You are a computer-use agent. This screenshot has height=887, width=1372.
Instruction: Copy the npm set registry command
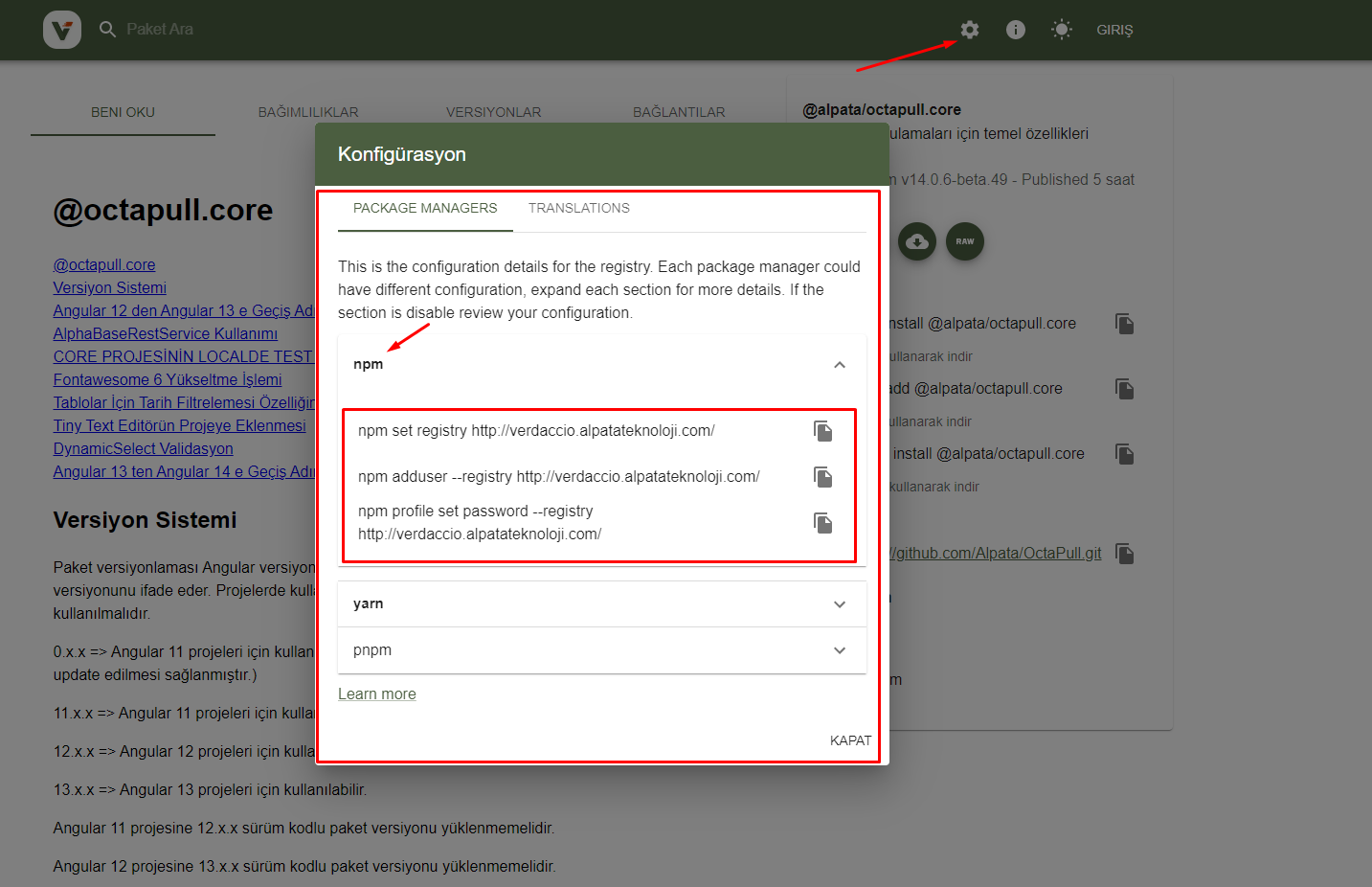pos(822,431)
